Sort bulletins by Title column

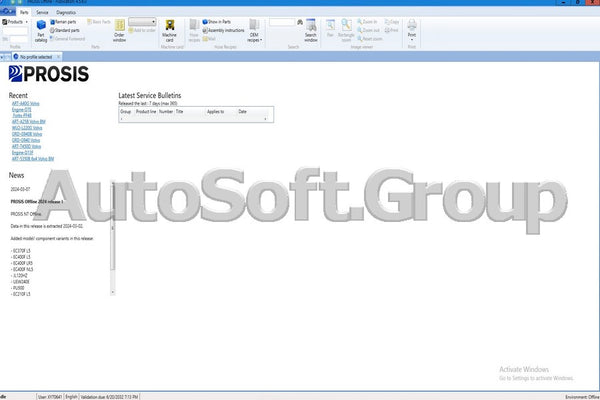179,111
